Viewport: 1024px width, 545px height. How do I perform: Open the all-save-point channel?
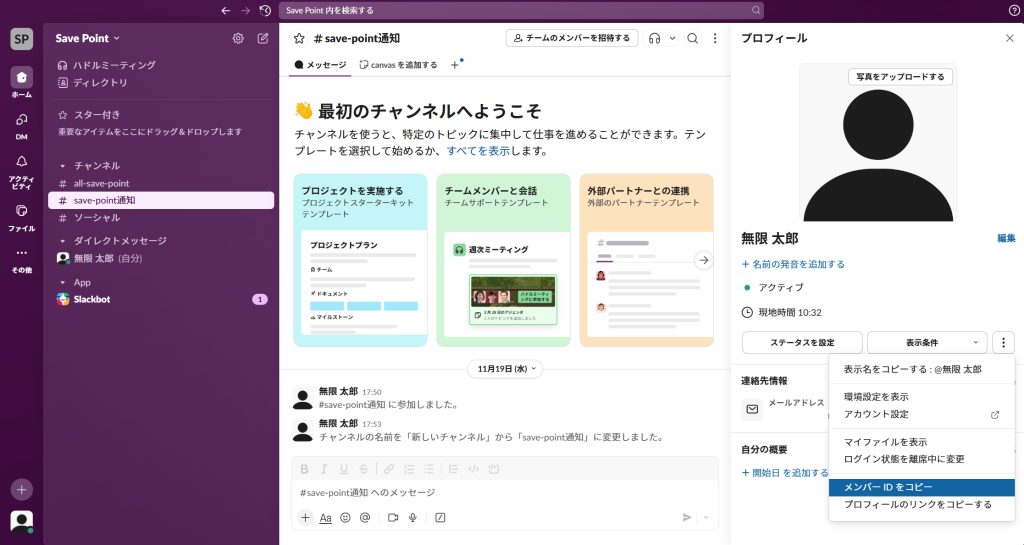(x=101, y=183)
